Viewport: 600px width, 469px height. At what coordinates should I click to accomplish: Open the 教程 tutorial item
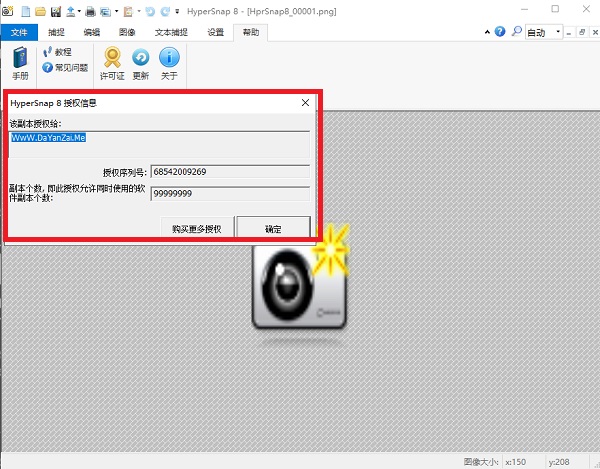tap(62, 52)
